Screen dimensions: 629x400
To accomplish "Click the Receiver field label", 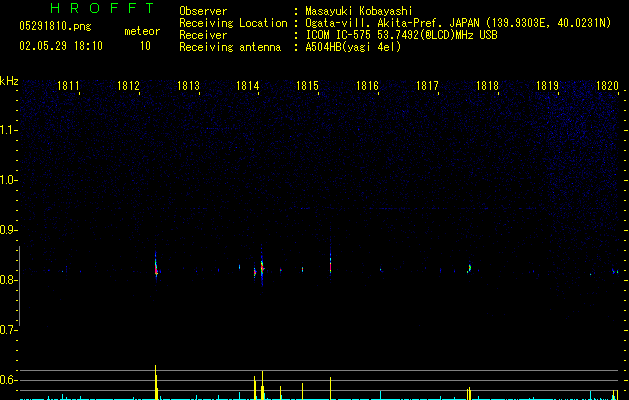I will tap(203, 35).
